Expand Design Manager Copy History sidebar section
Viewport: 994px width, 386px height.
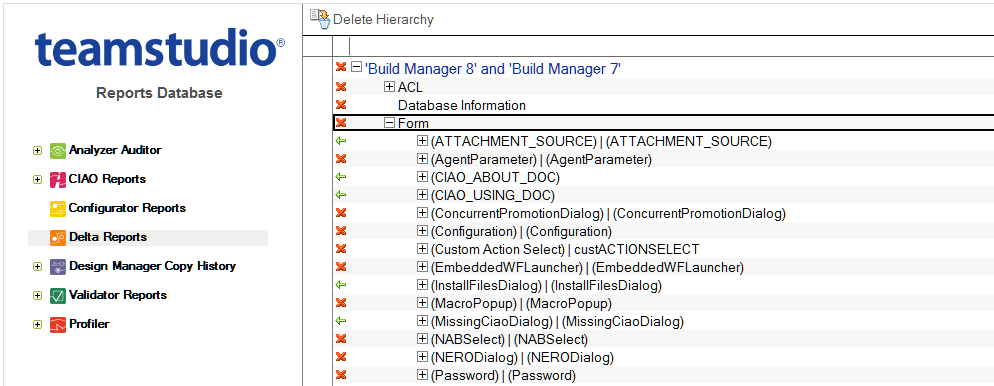[37, 267]
